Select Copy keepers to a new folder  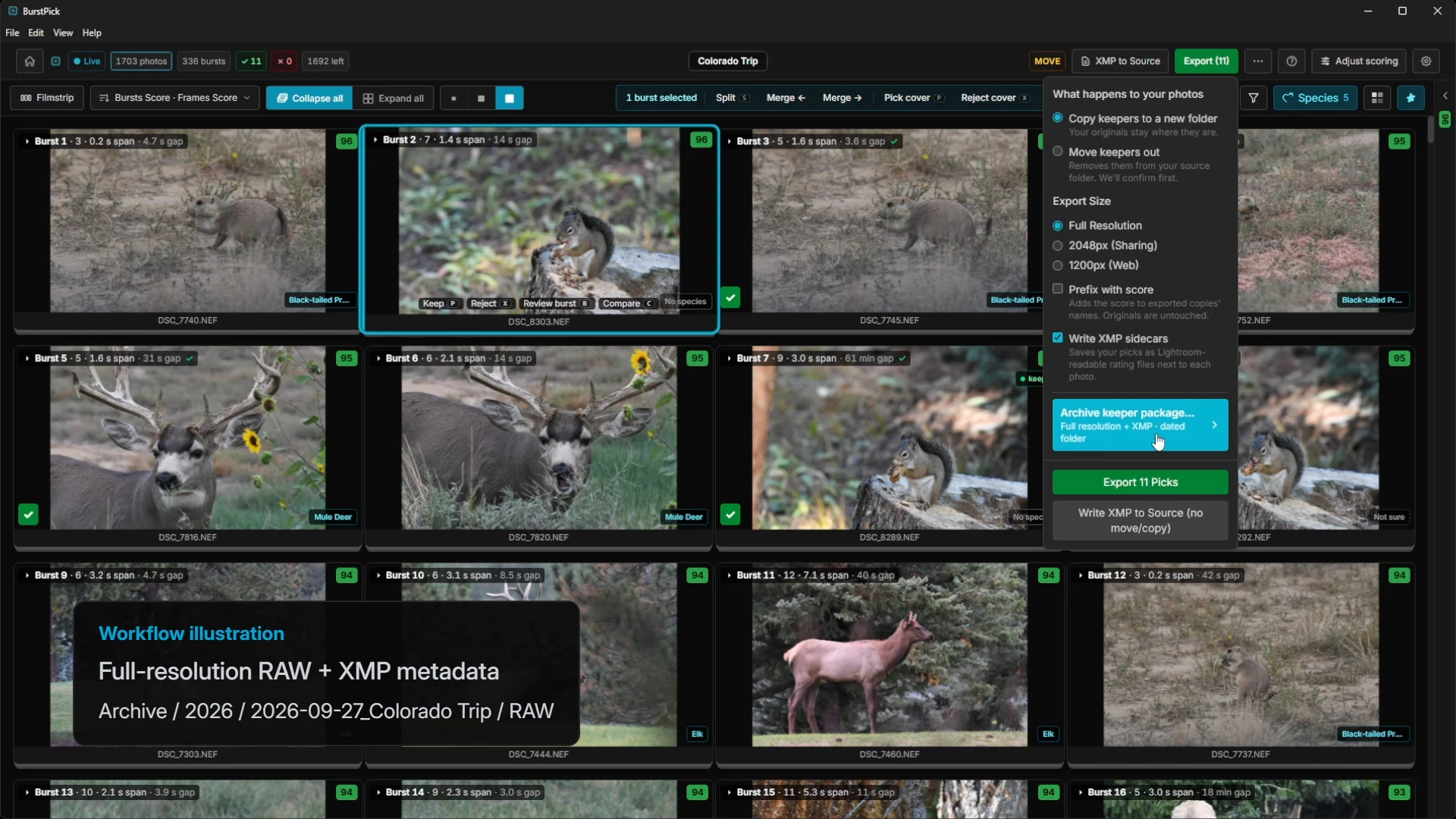click(1057, 118)
